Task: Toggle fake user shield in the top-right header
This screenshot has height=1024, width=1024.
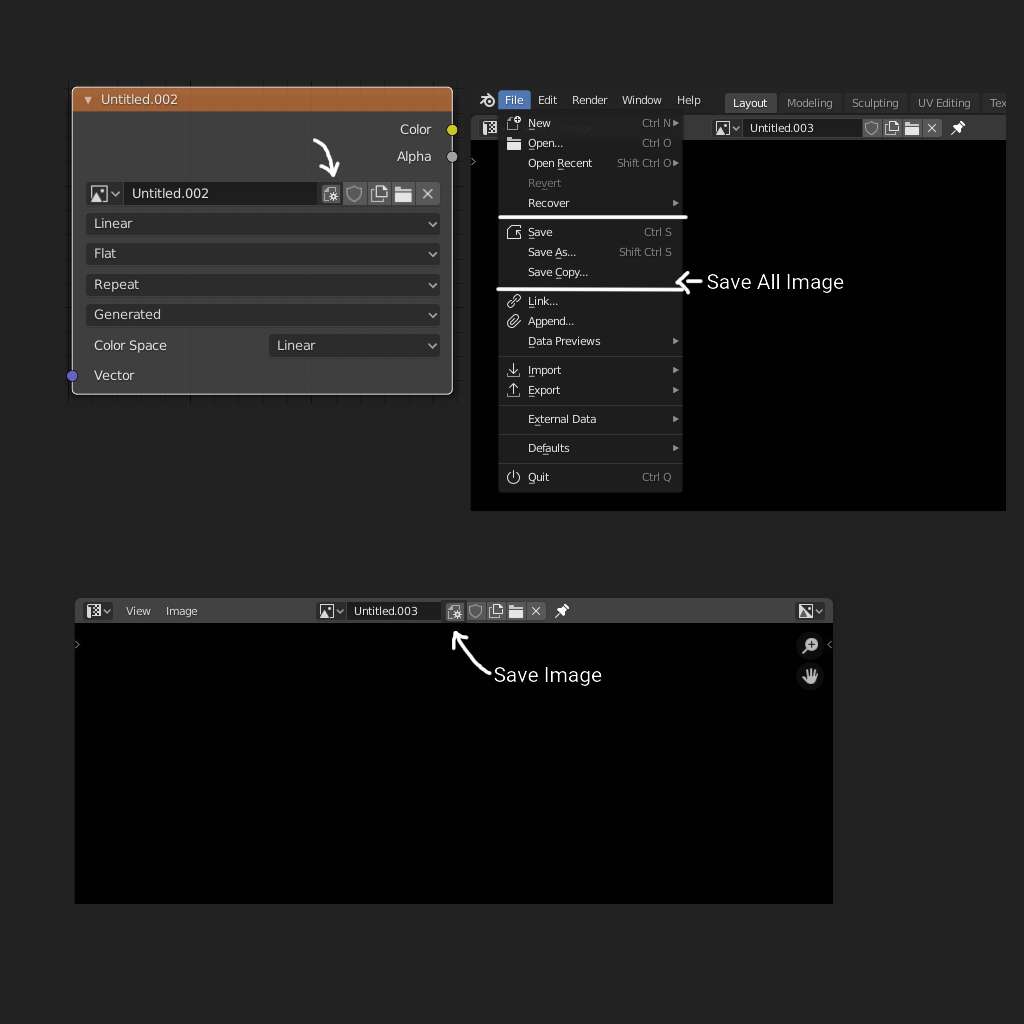Action: (x=872, y=128)
